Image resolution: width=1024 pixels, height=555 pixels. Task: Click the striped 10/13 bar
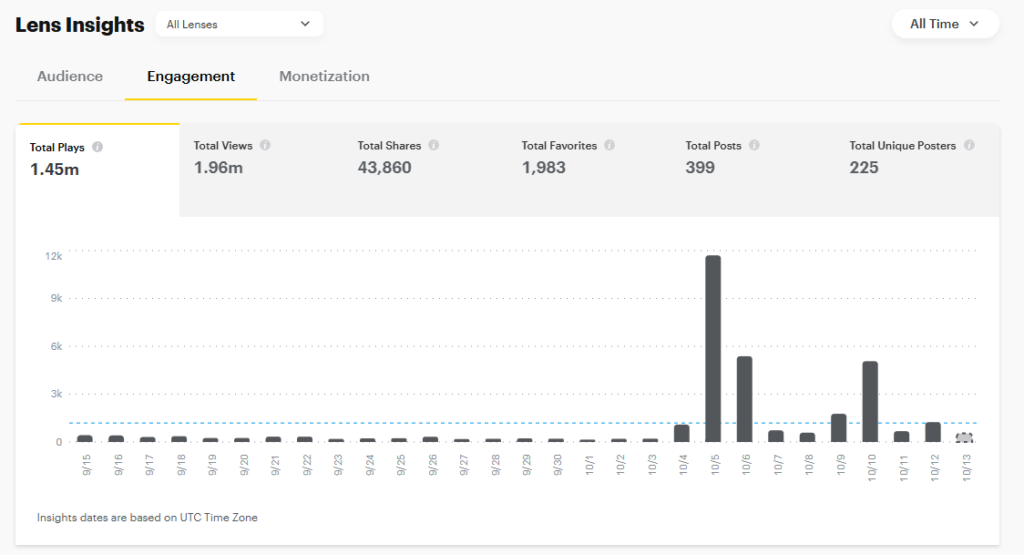click(x=964, y=437)
